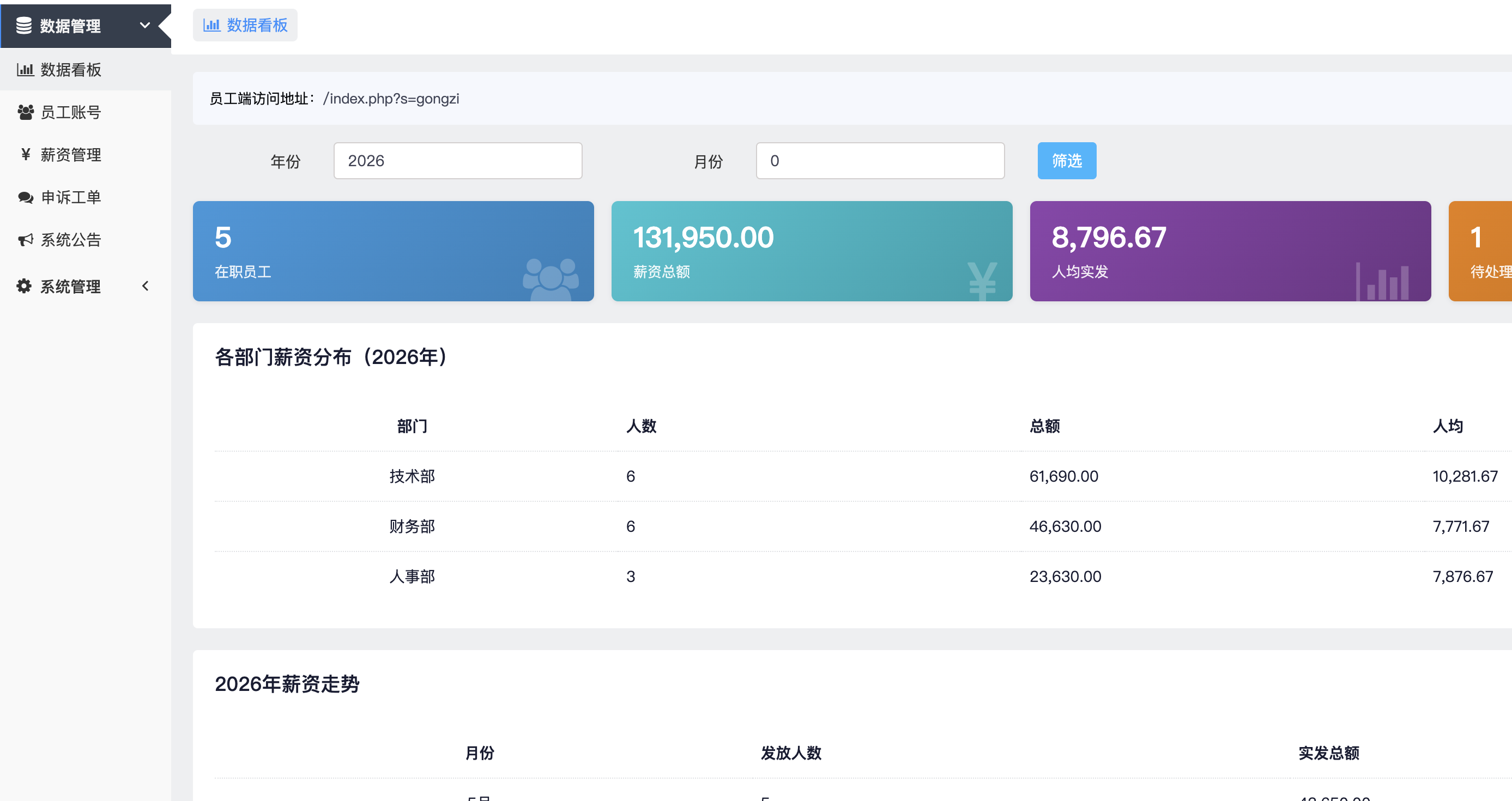Open 数据看板 in the sidebar
This screenshot has width=1512, height=801.
(x=86, y=69)
